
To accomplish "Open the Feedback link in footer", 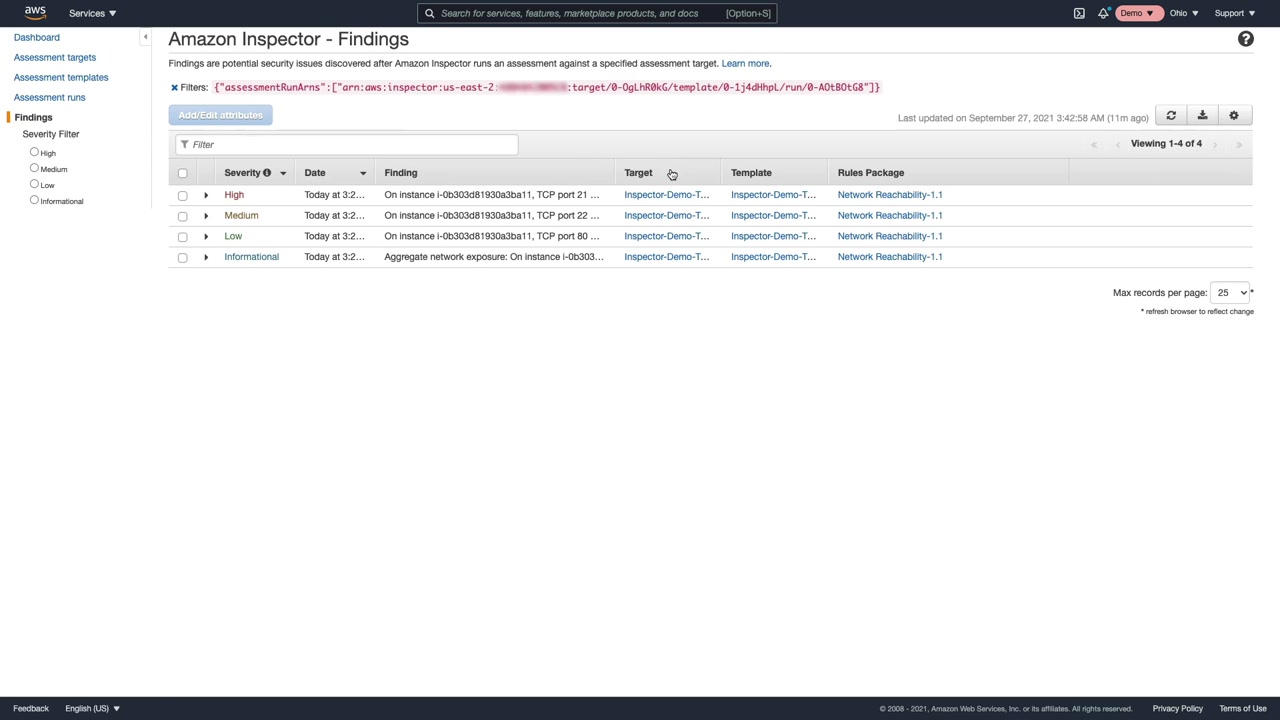I will tap(31, 709).
